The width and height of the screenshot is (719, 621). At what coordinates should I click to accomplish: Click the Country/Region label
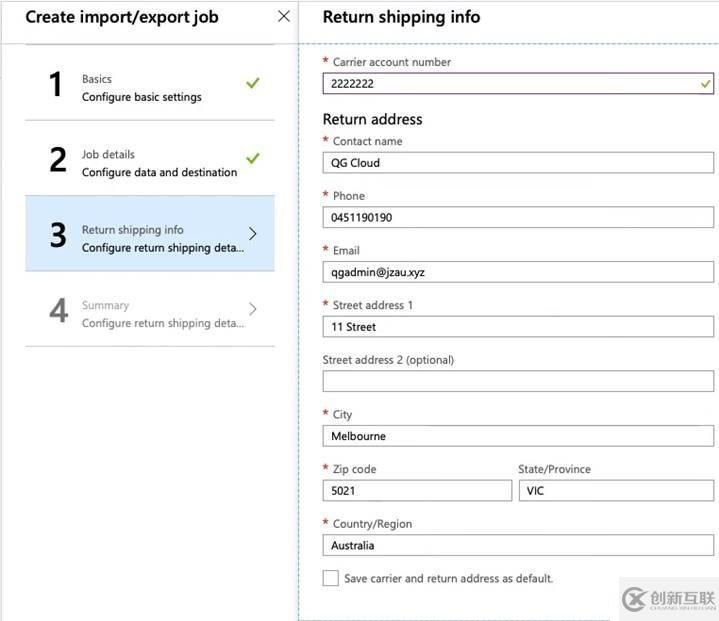(x=372, y=524)
